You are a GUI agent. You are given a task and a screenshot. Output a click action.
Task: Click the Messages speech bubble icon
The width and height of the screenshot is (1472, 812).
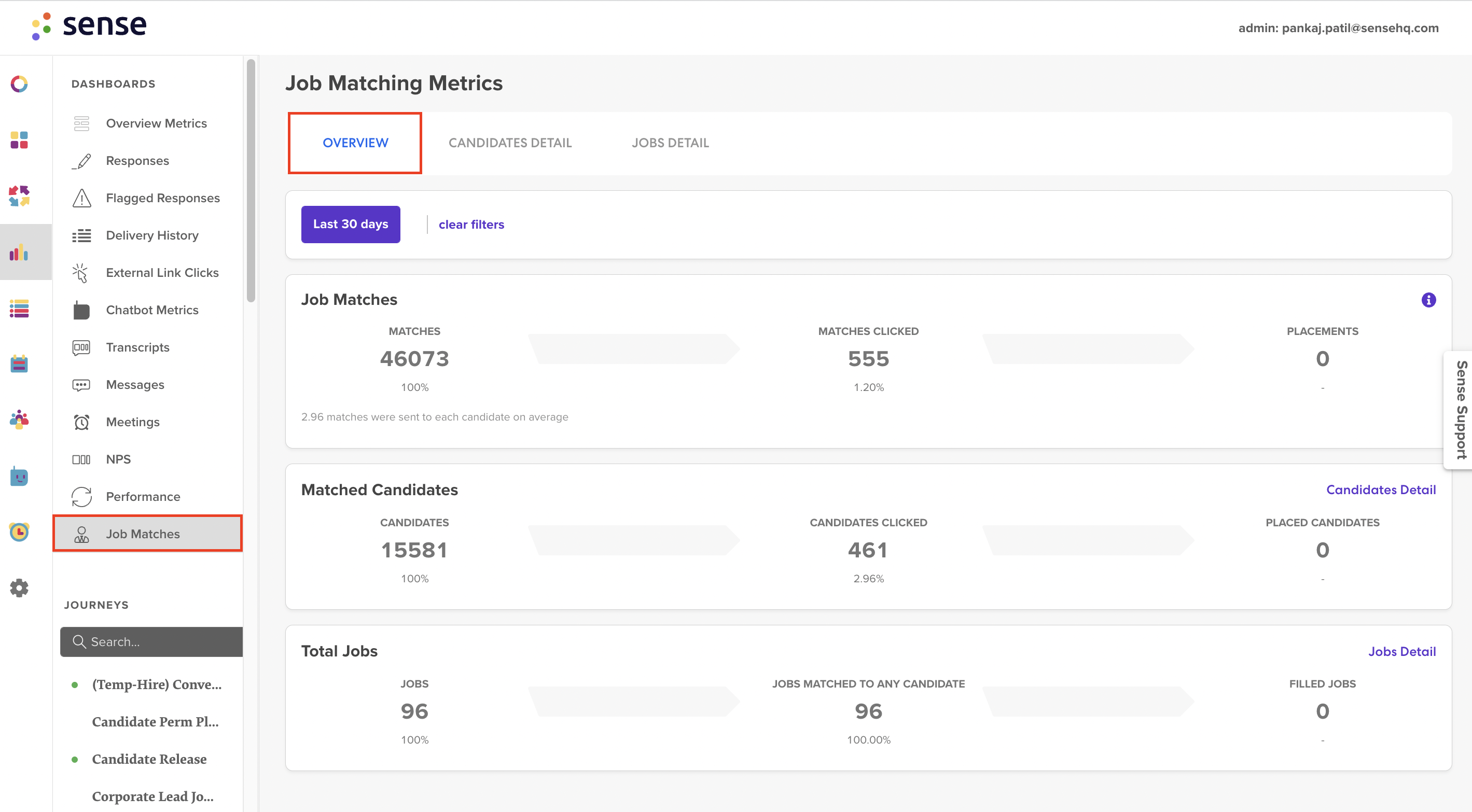coord(81,385)
